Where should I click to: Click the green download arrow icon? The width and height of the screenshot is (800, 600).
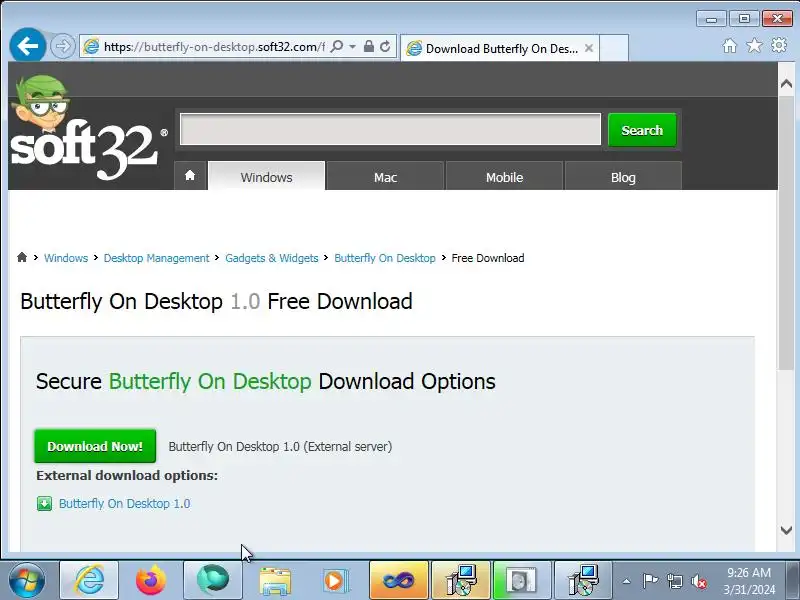coord(44,504)
